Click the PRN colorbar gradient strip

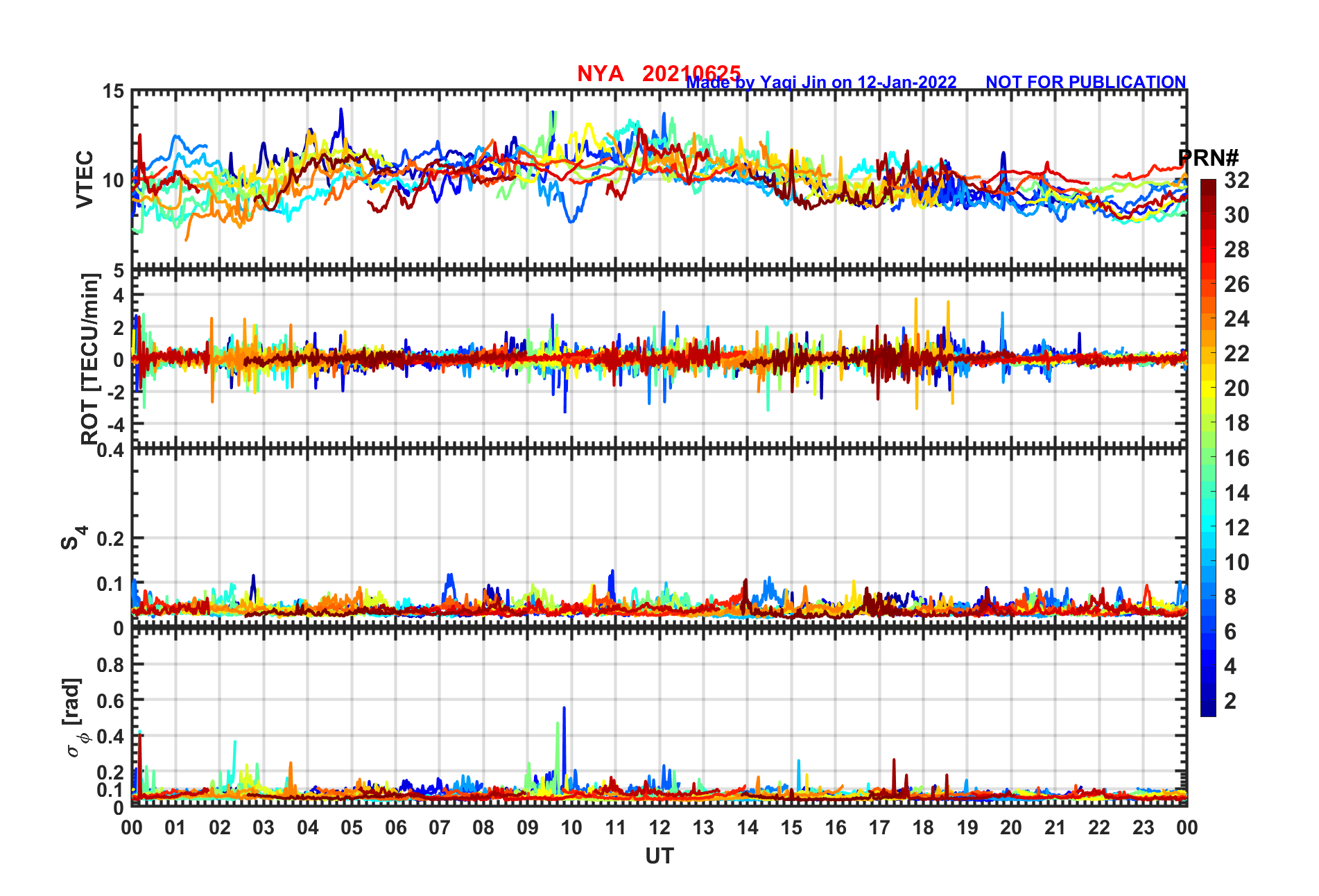pyautogui.click(x=1208, y=448)
